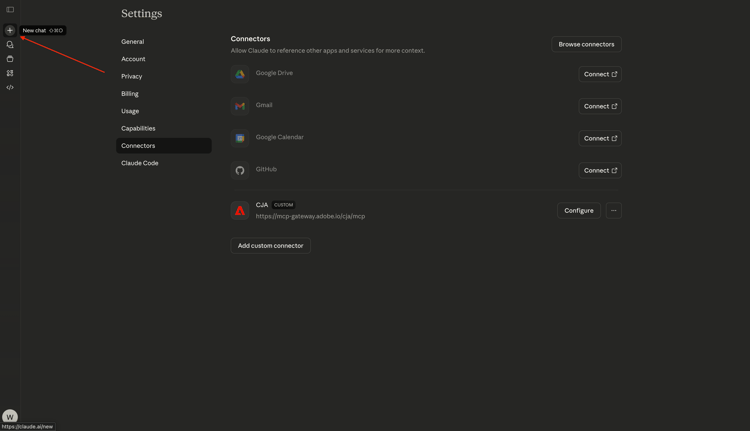Open Billing settings section
Image resolution: width=750 pixels, height=431 pixels.
click(130, 94)
